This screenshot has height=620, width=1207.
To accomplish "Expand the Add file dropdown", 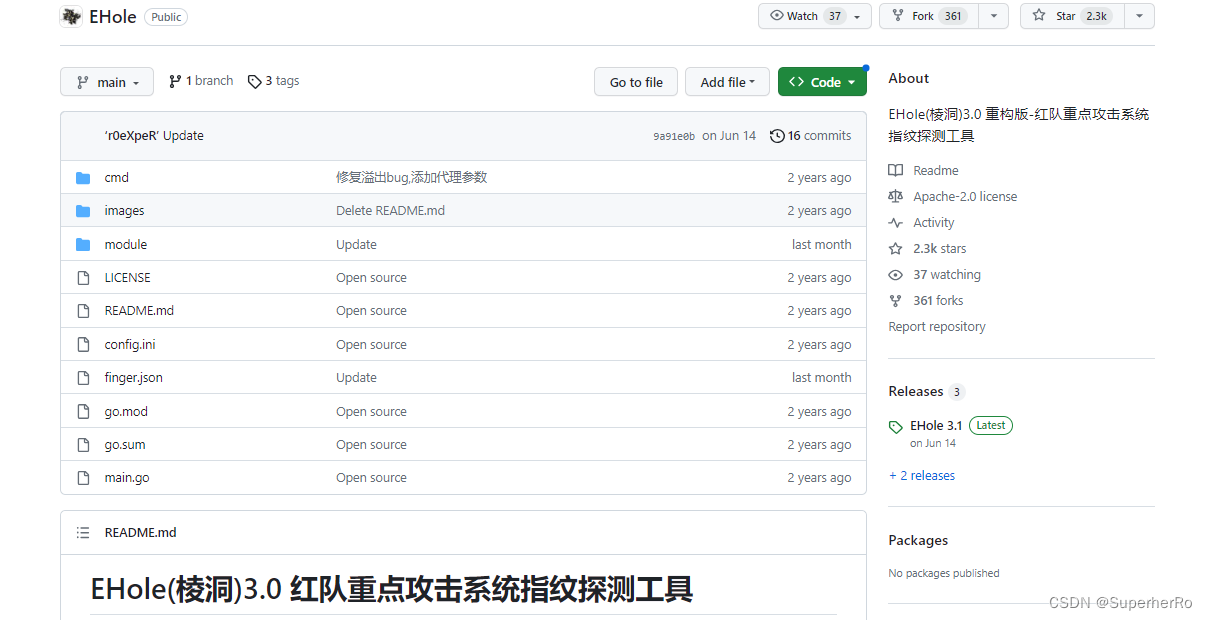I will click(727, 81).
